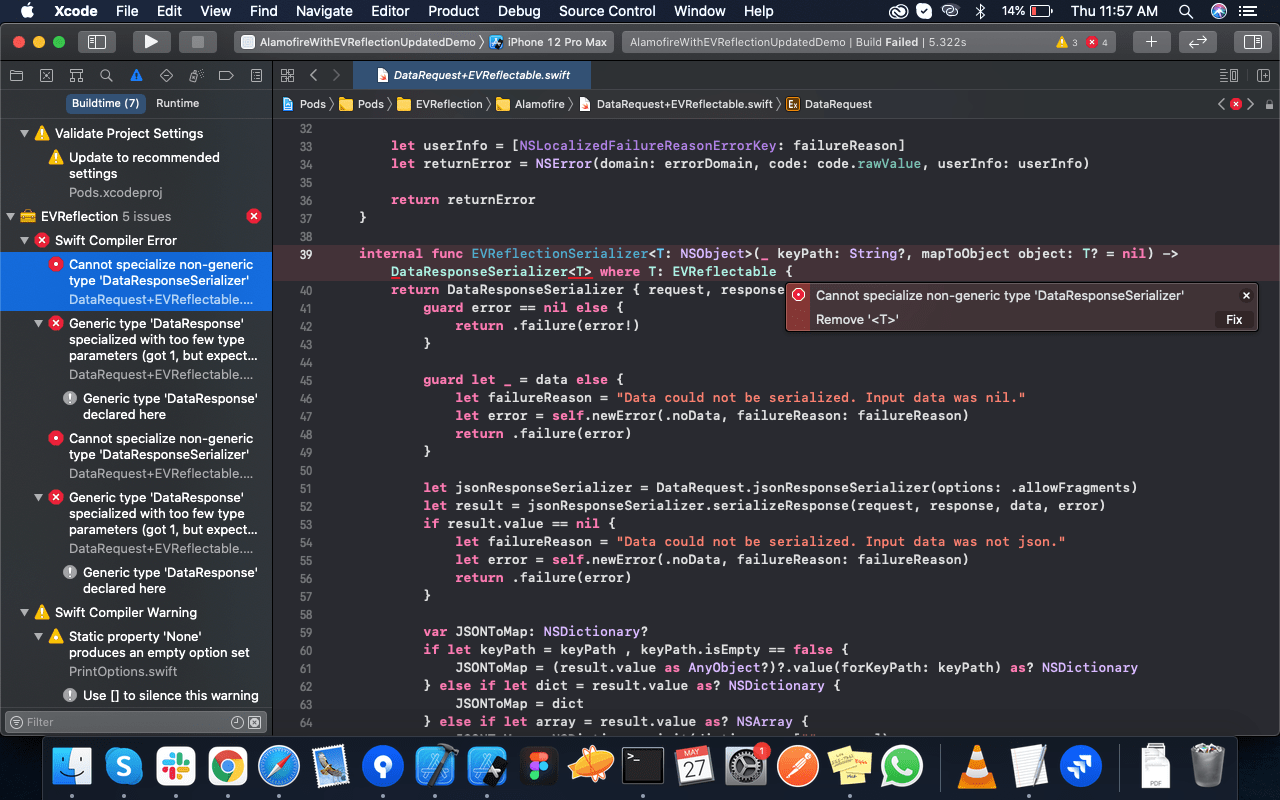Toggle the Inspectors panel visibility
The image size is (1280, 800).
click(x=1251, y=42)
